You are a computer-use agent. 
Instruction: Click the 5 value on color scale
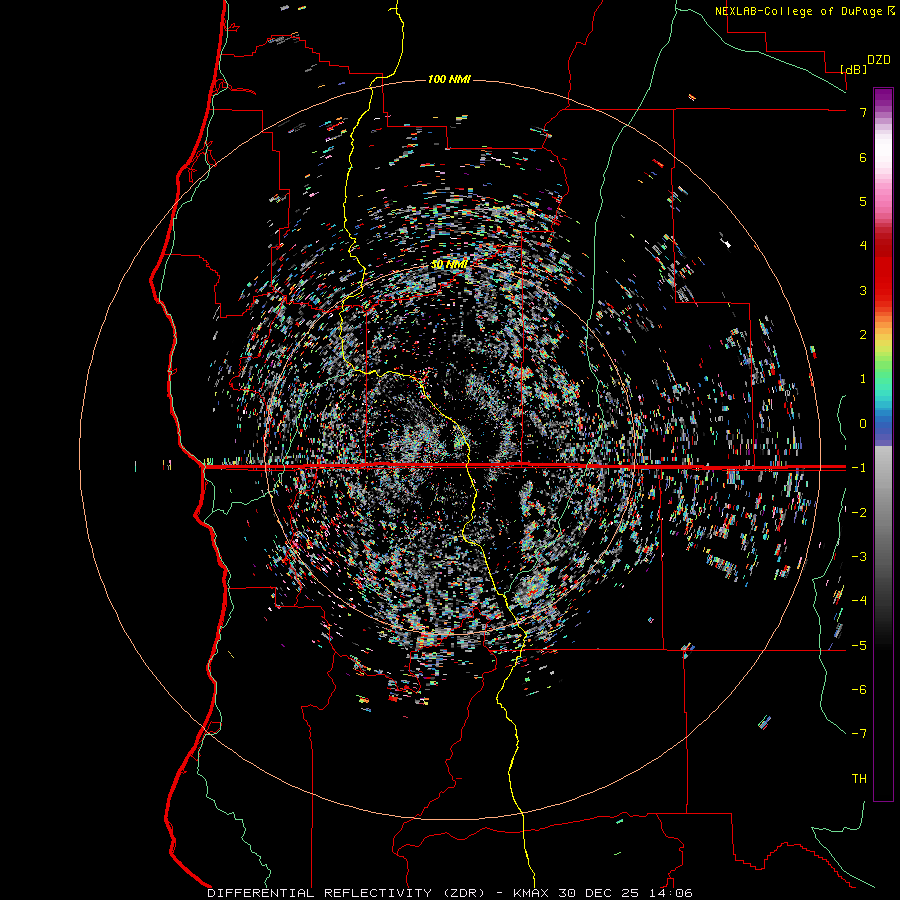[x=863, y=201]
